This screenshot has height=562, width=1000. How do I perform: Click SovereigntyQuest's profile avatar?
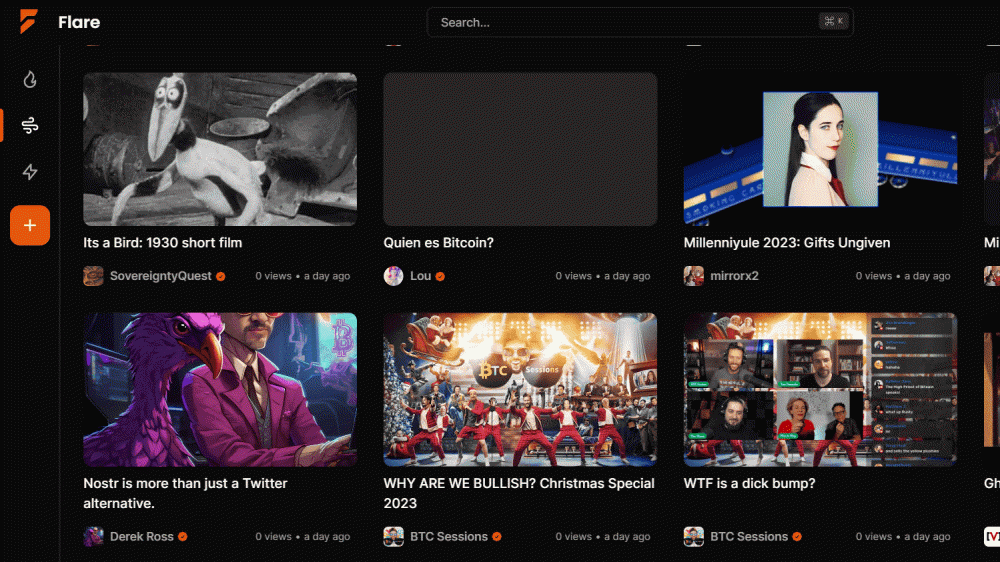(x=93, y=276)
